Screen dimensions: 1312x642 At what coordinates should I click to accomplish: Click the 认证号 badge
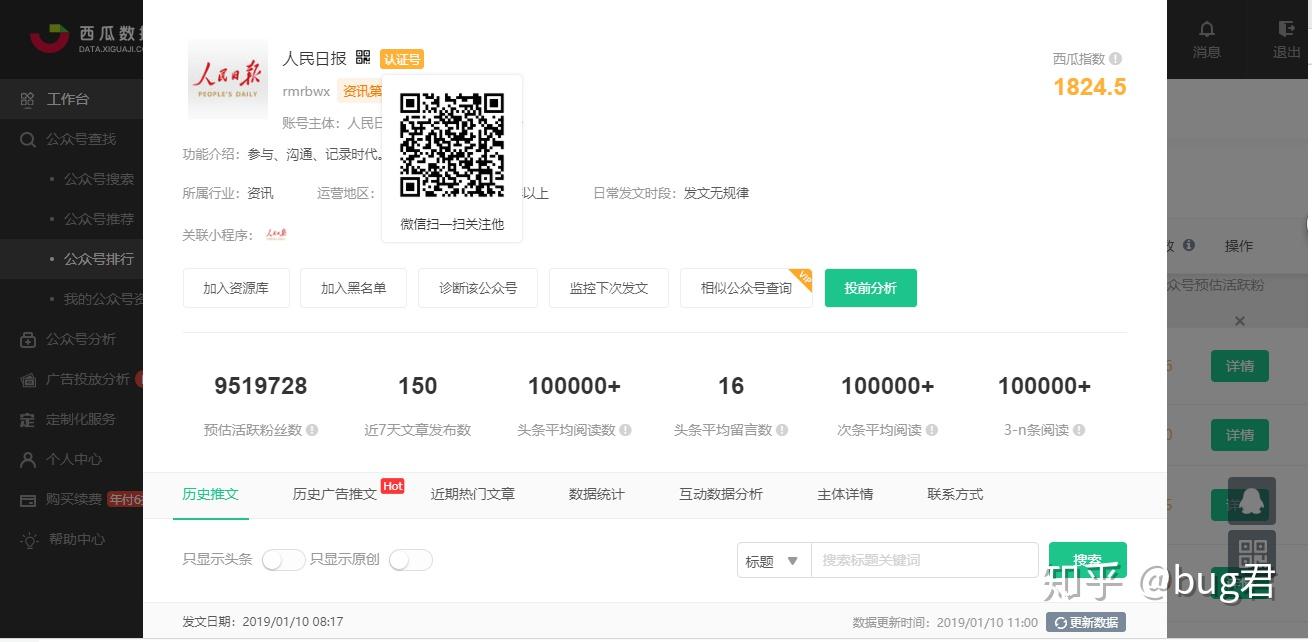click(x=402, y=59)
